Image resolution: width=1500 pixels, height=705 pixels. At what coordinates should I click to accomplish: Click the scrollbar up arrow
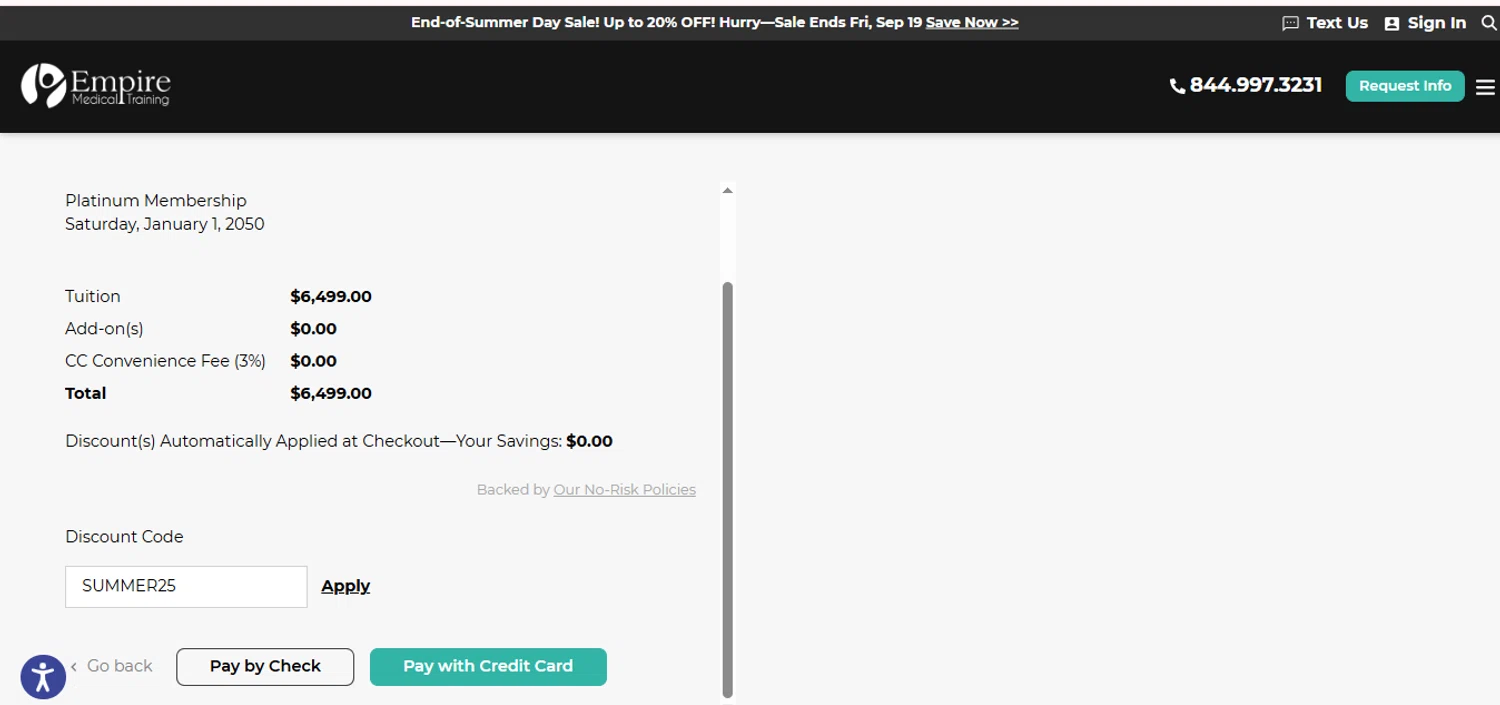(x=728, y=190)
